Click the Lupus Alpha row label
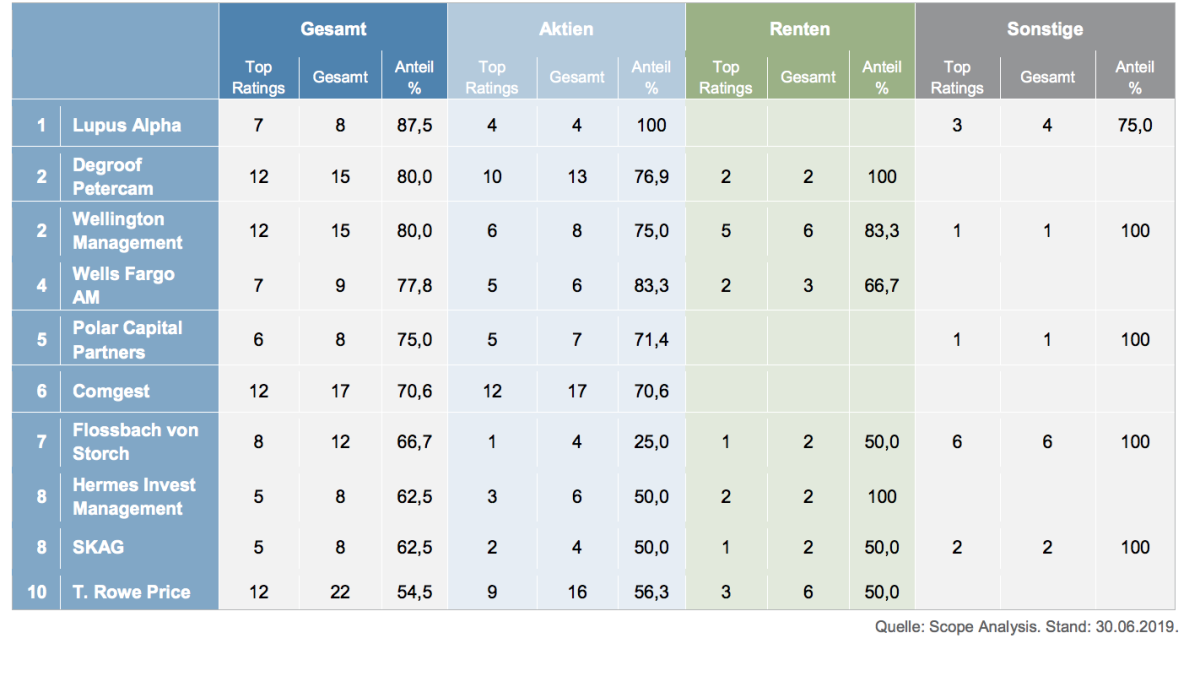Screen dimensions: 1200x675 tap(127, 125)
